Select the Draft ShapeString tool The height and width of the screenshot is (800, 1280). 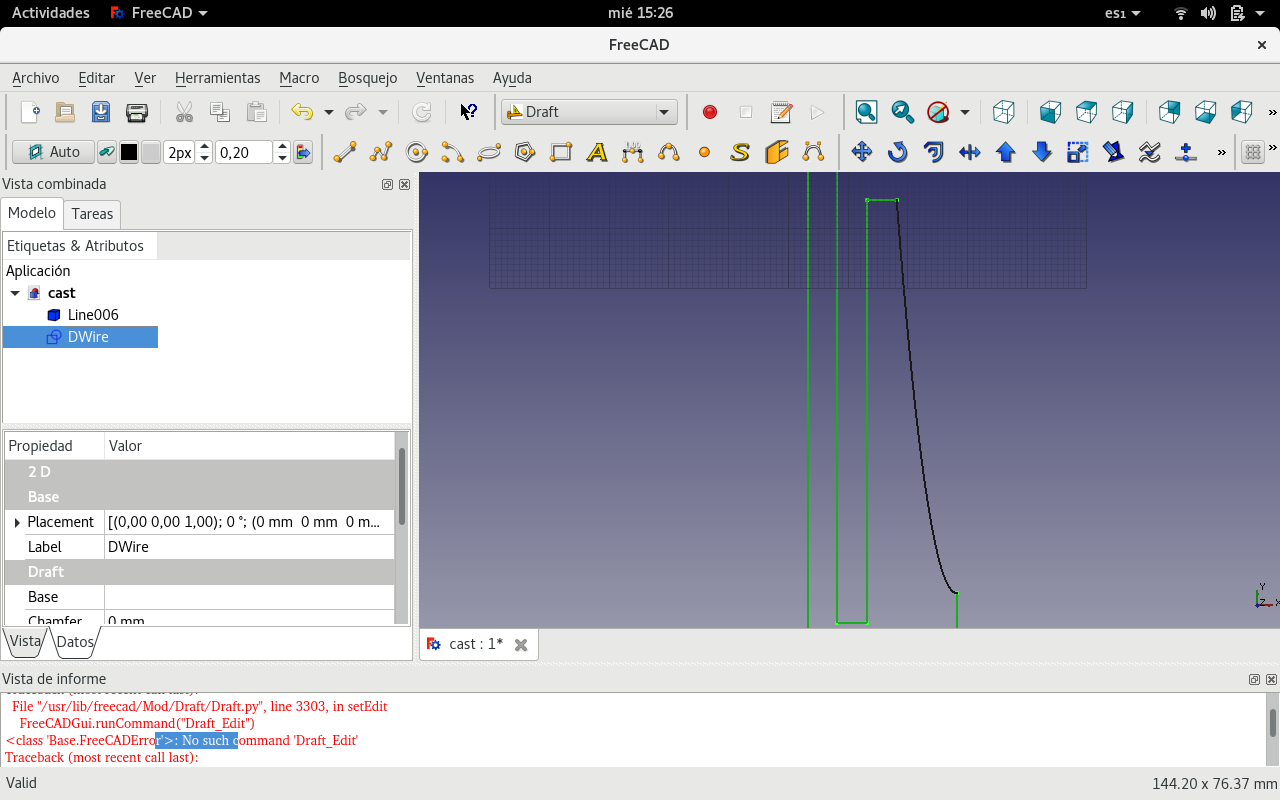click(740, 152)
